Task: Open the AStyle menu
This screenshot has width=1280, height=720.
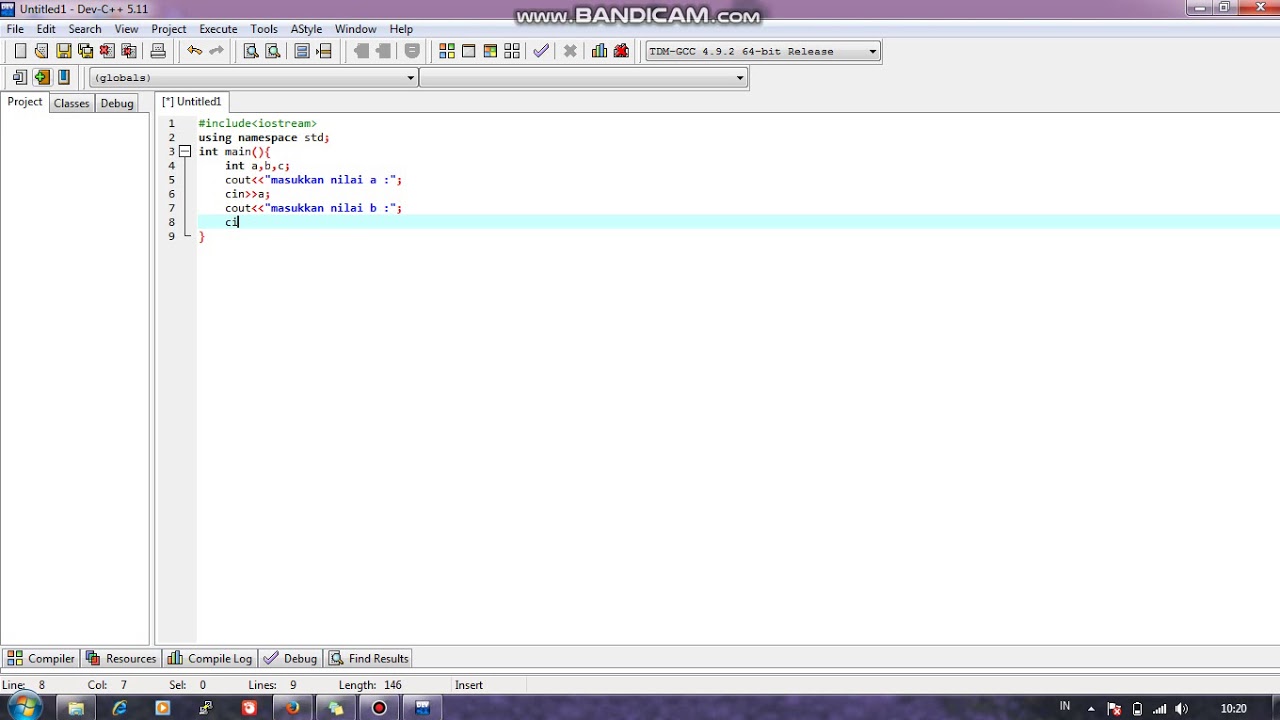Action: point(306,29)
